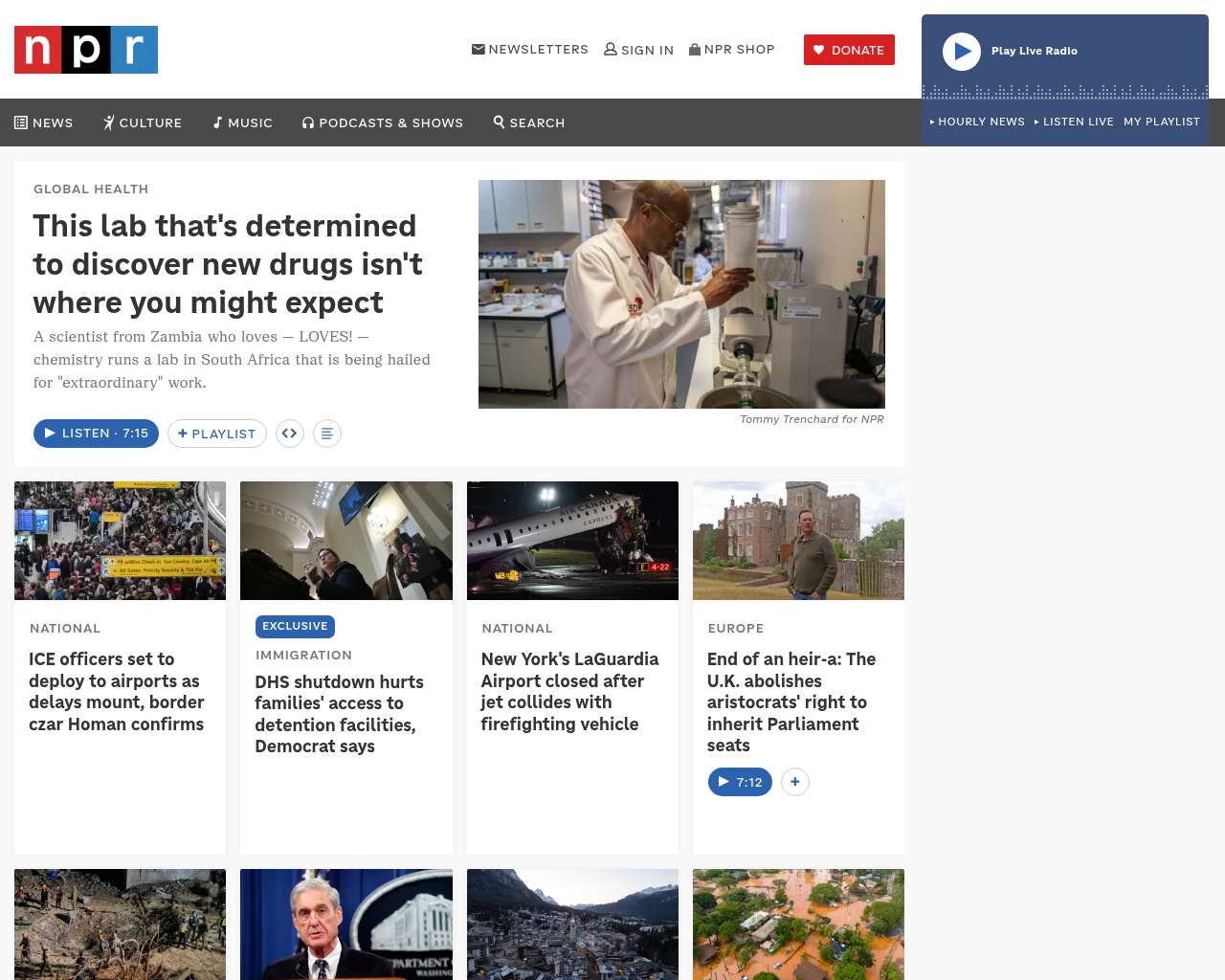Read End of an heir-a headline
The image size is (1225, 980).
(x=791, y=702)
